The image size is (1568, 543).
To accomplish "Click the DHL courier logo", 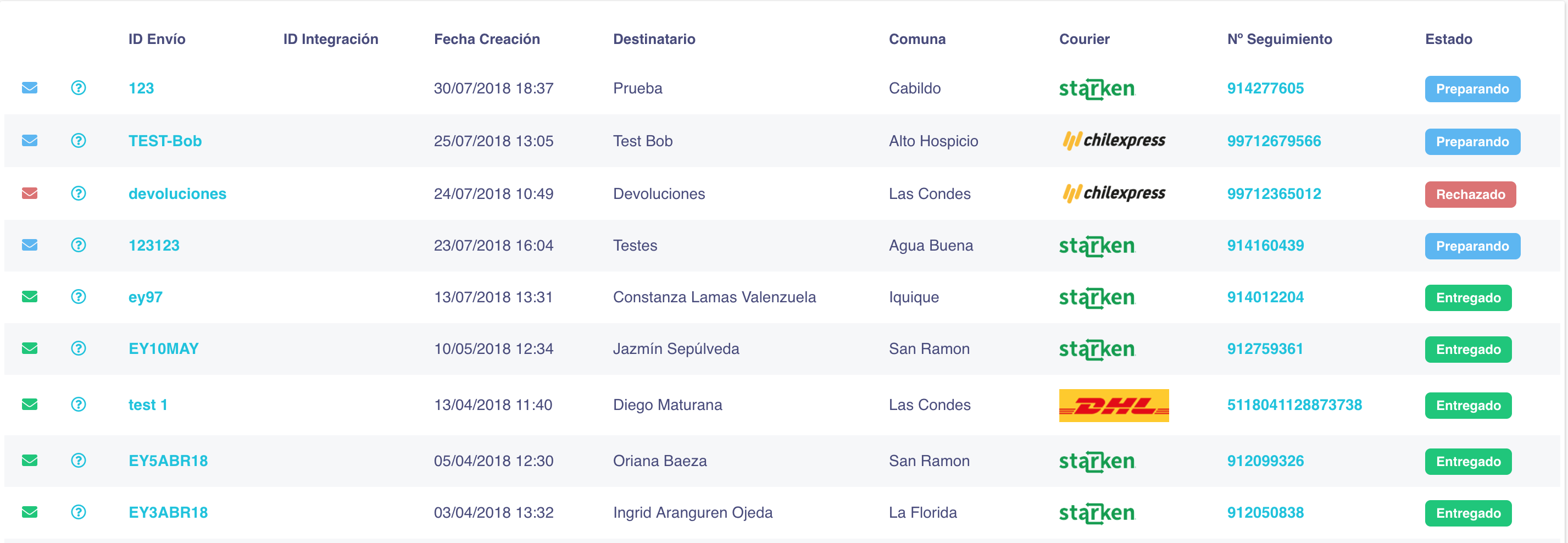I will [x=1114, y=405].
